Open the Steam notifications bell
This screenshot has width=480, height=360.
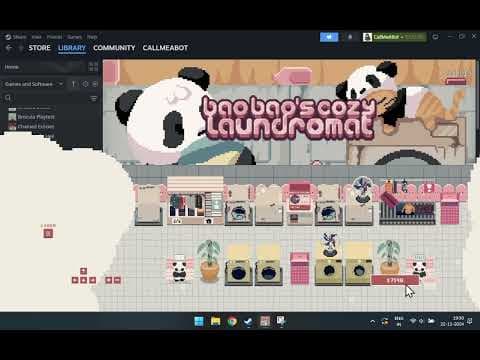350,37
